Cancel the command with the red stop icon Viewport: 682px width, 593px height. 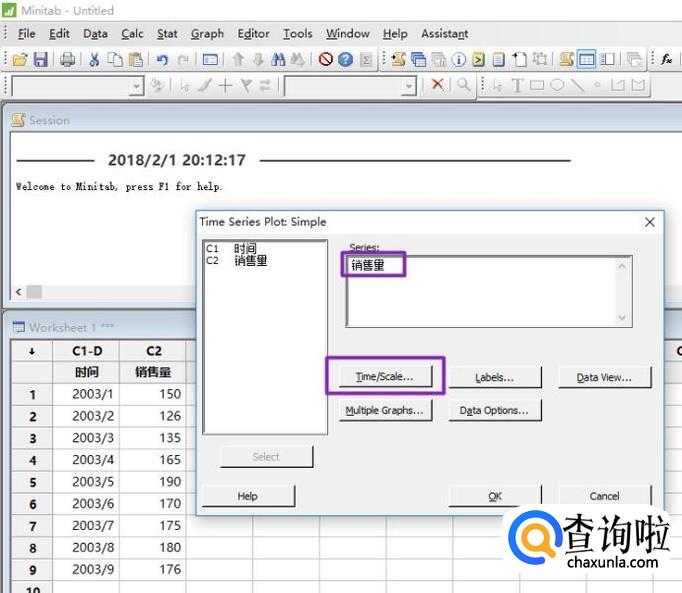325,59
